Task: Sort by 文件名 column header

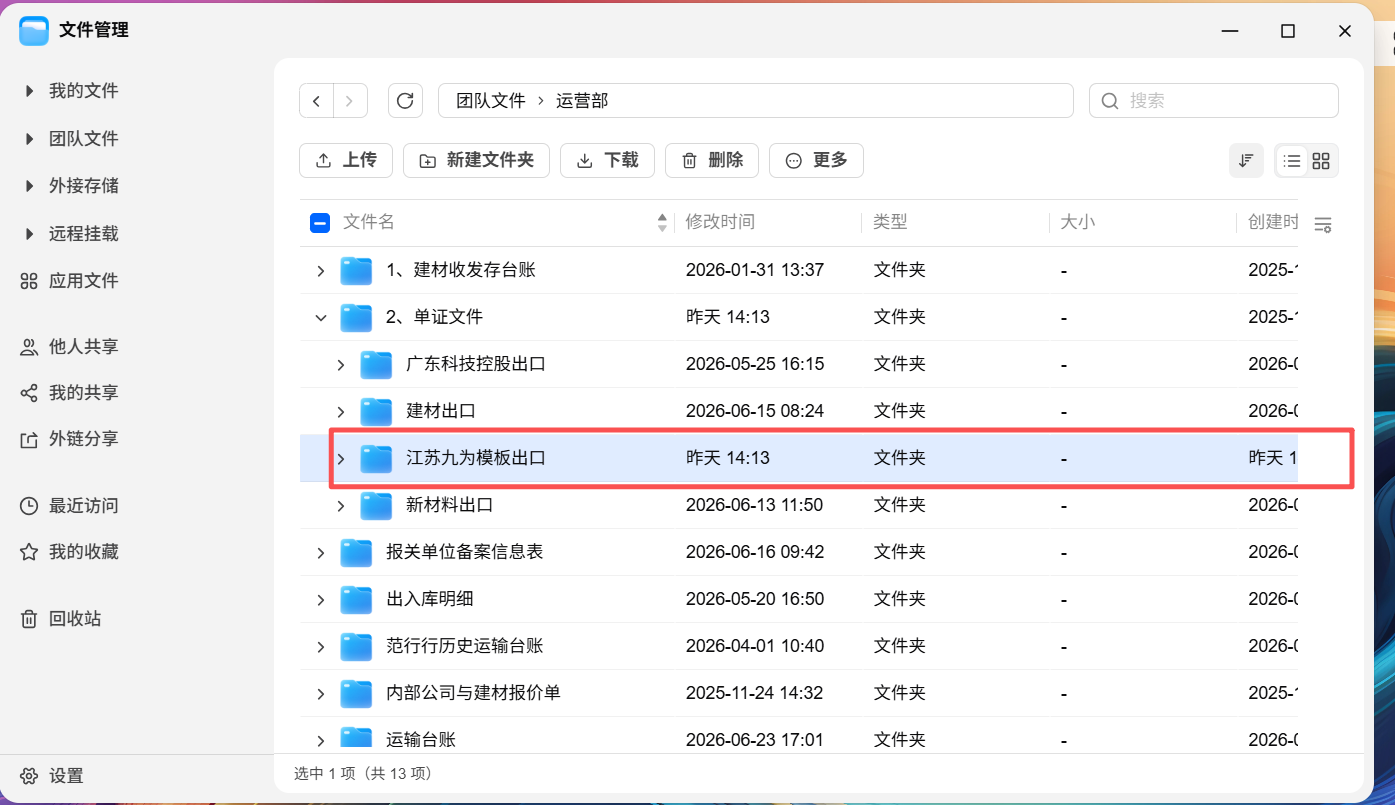Action: point(369,222)
